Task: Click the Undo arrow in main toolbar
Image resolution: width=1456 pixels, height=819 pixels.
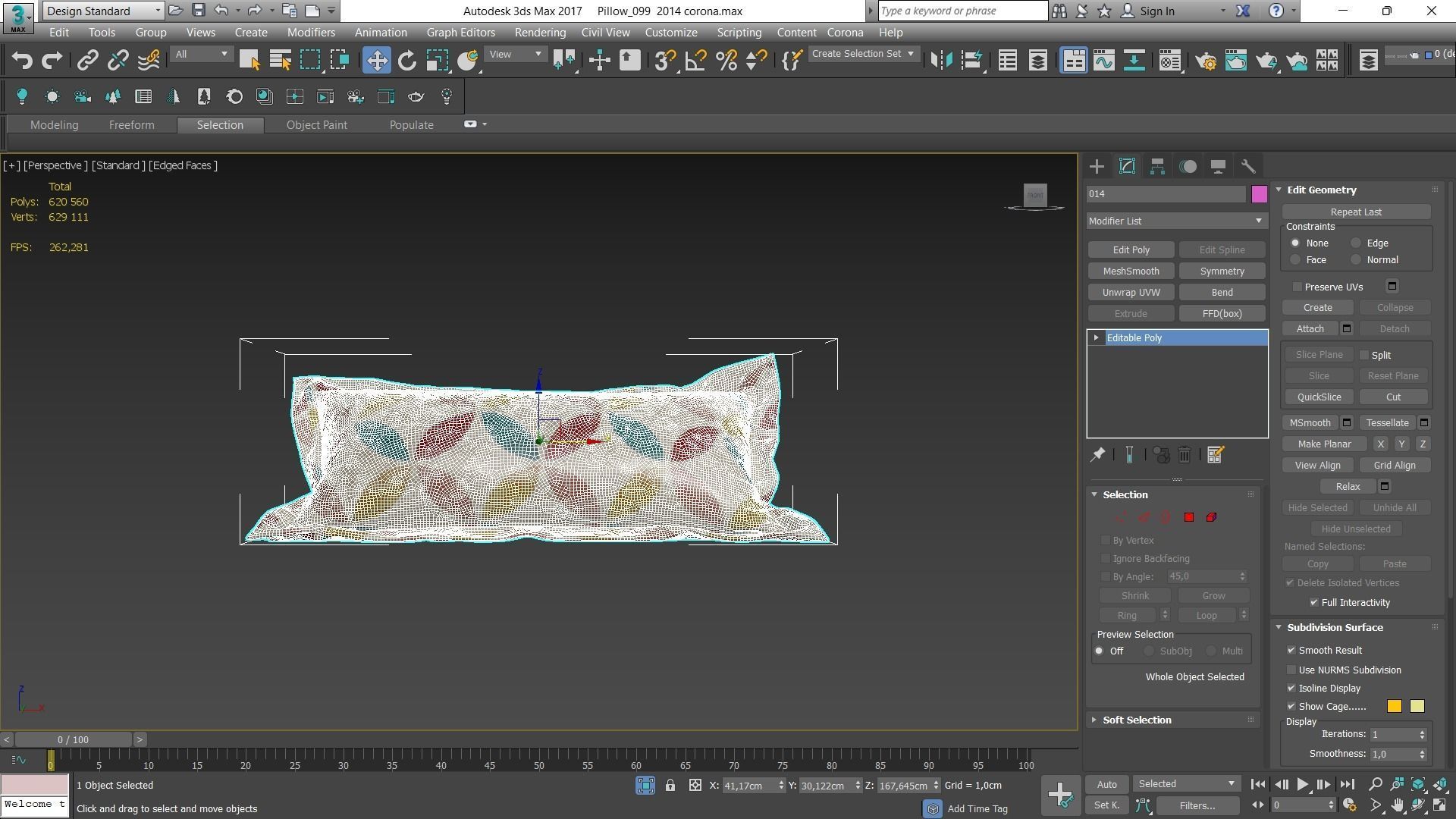Action: click(22, 61)
